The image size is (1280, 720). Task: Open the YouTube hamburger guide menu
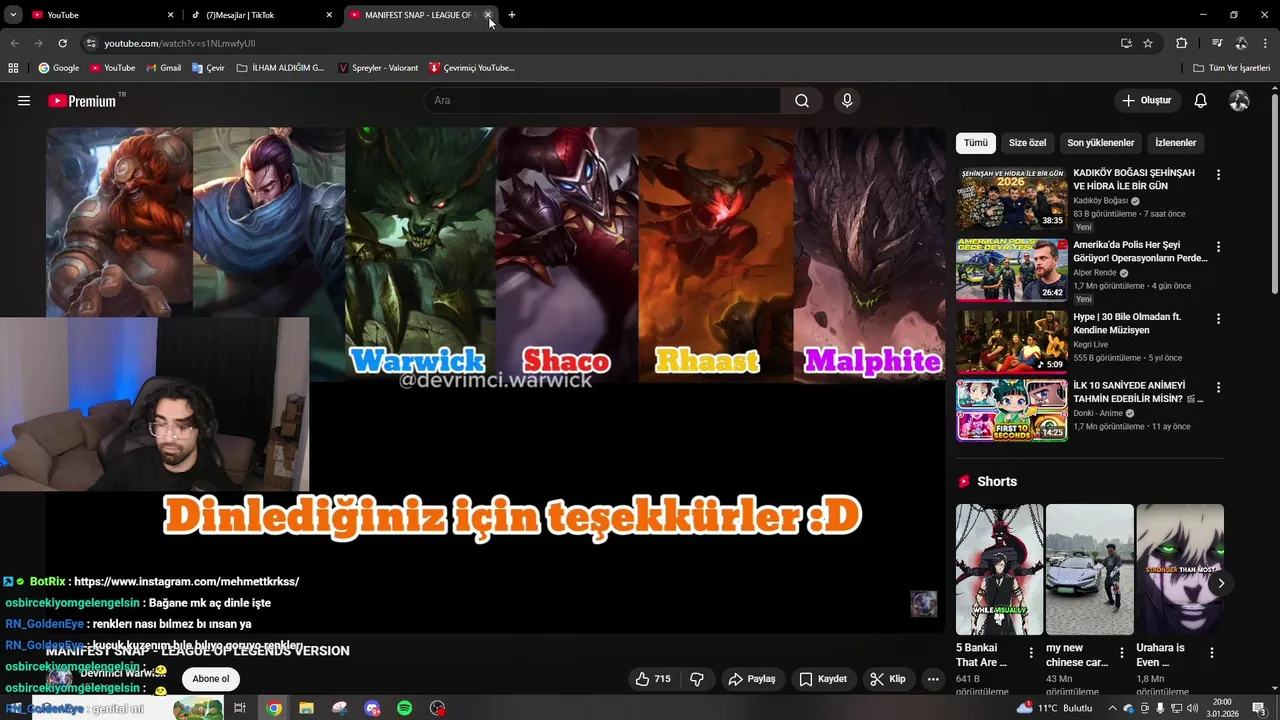(24, 101)
